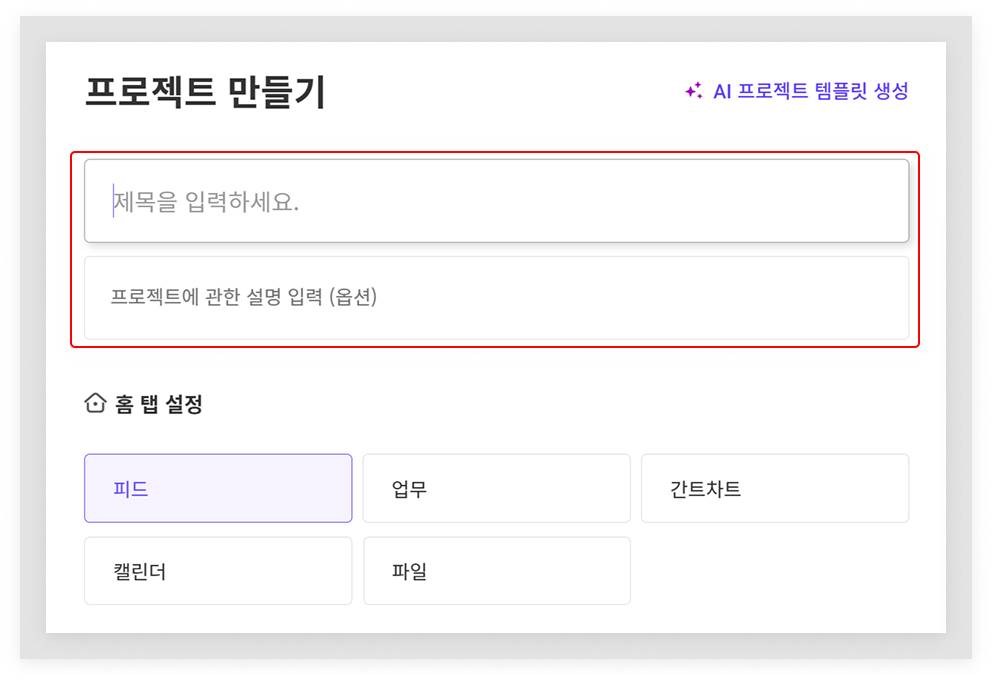Click the 간트차트 label text
Screen dimensions: 992x683
click(x=705, y=489)
